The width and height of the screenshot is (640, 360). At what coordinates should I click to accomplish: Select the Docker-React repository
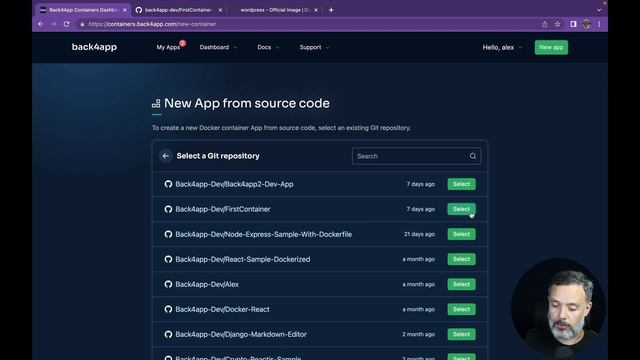461,309
